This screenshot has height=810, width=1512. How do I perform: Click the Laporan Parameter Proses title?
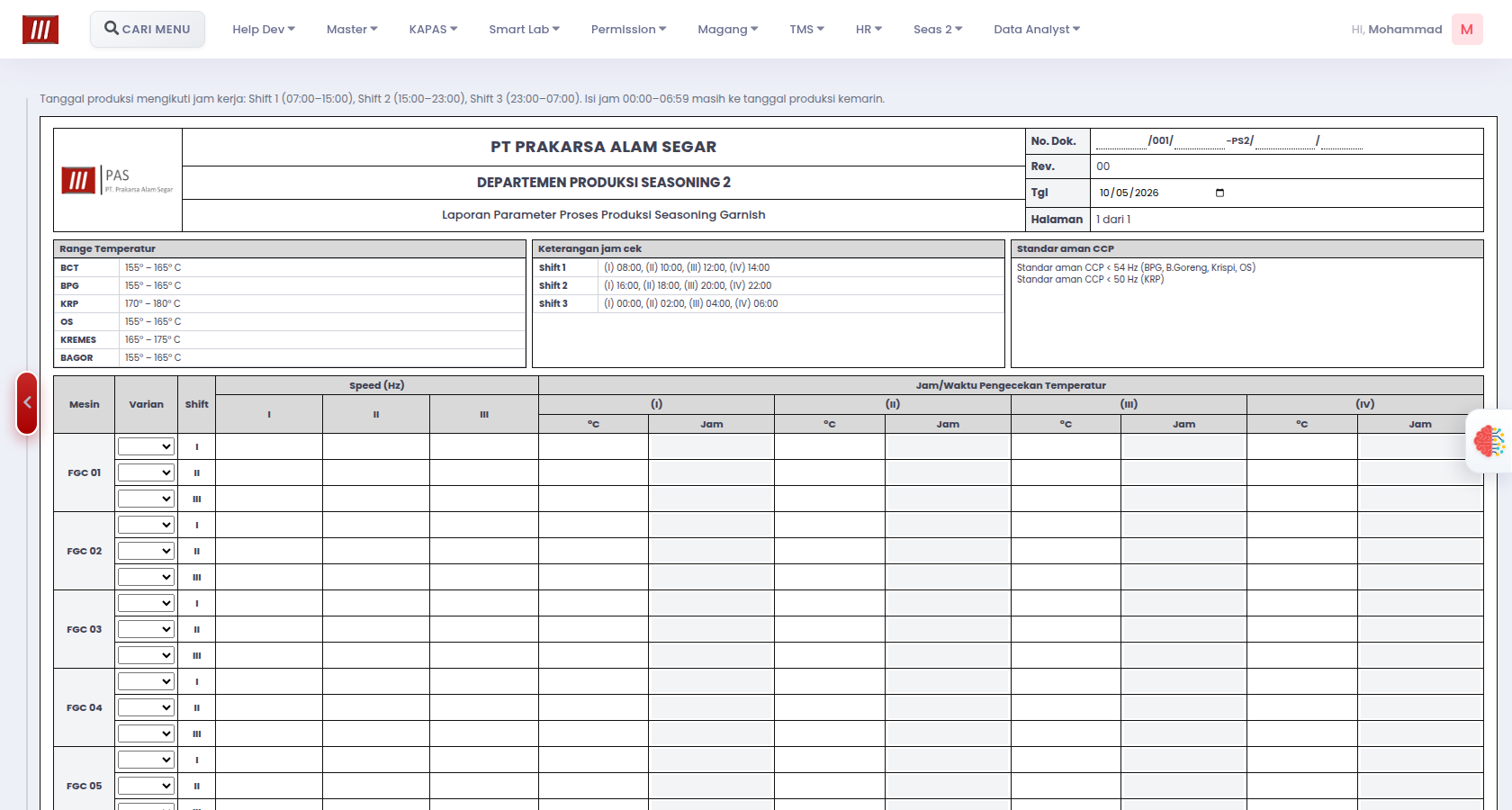click(x=604, y=215)
